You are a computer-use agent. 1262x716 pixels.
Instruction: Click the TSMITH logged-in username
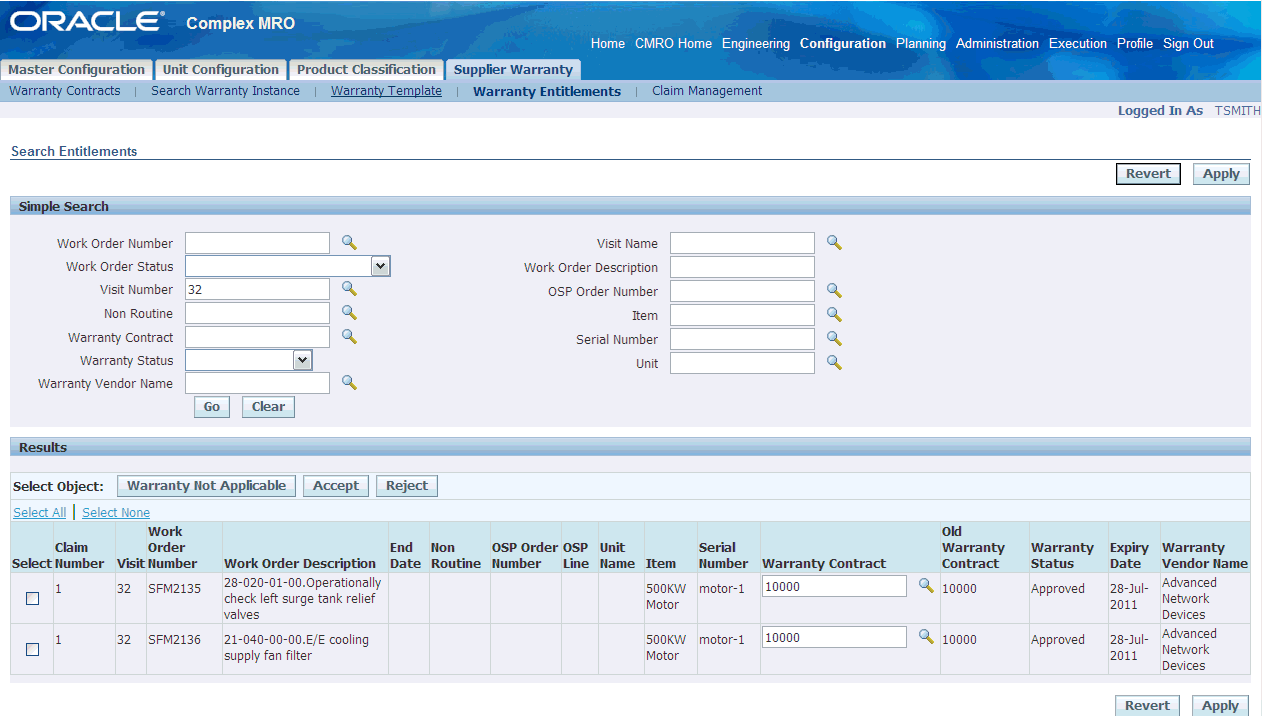pyautogui.click(x=1237, y=111)
